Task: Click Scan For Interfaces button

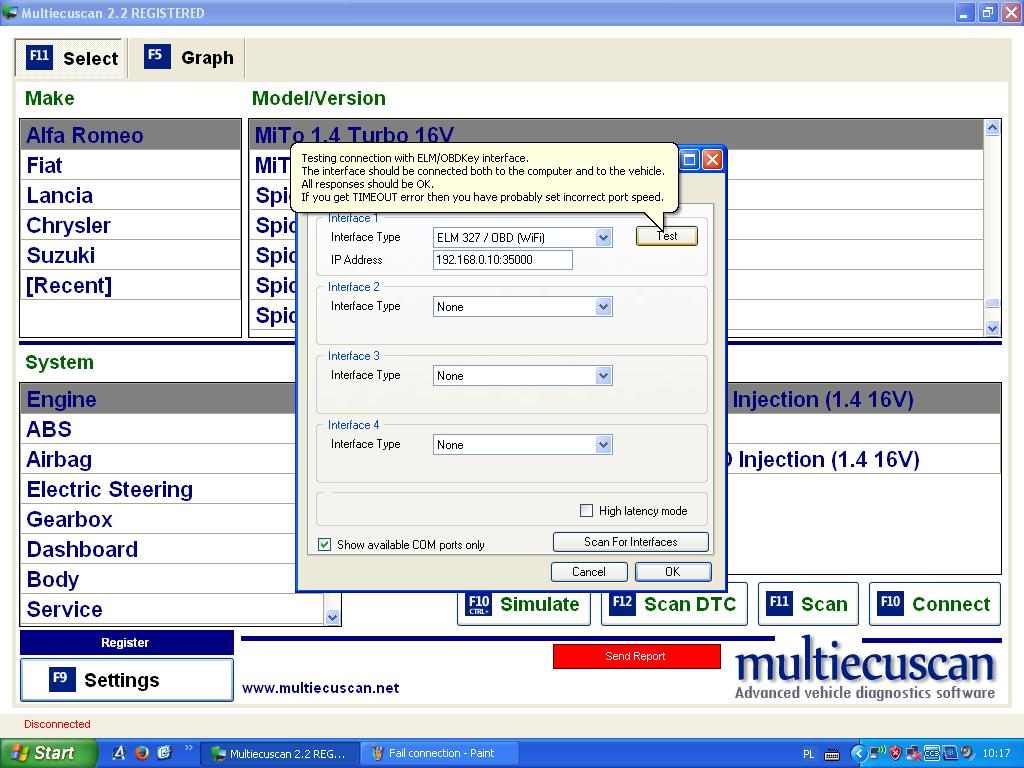Action: click(630, 542)
